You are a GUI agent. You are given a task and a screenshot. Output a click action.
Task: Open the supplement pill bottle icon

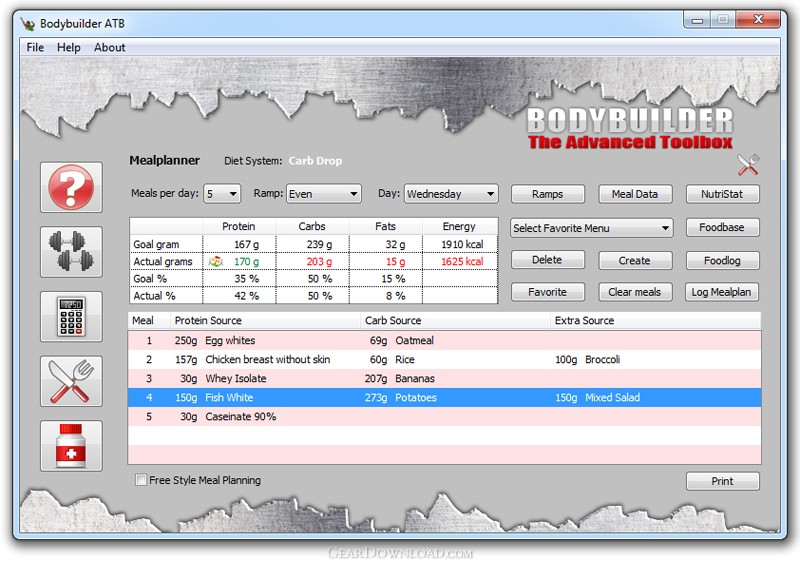tap(71, 446)
